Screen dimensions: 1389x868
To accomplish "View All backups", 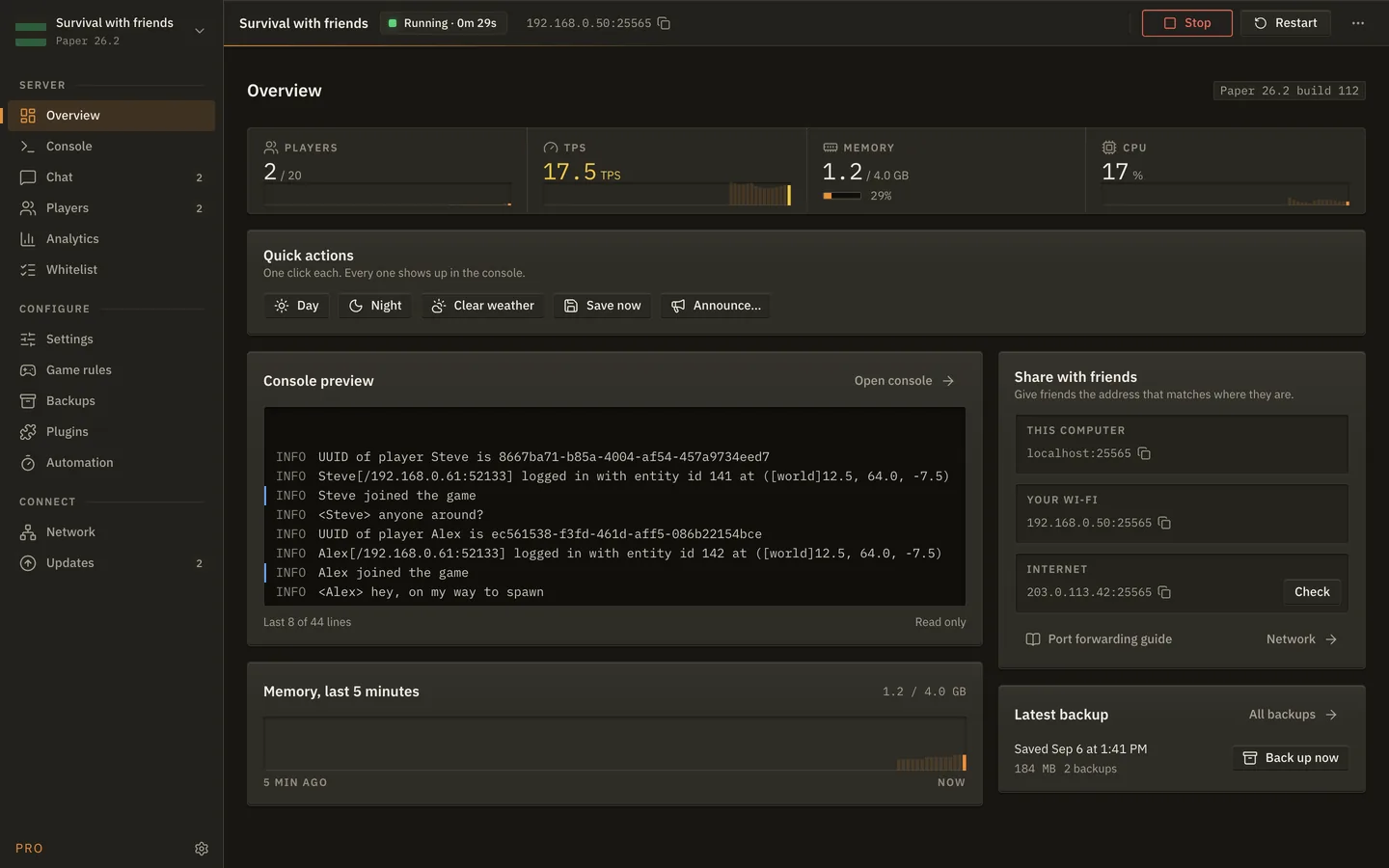I will point(1293,715).
